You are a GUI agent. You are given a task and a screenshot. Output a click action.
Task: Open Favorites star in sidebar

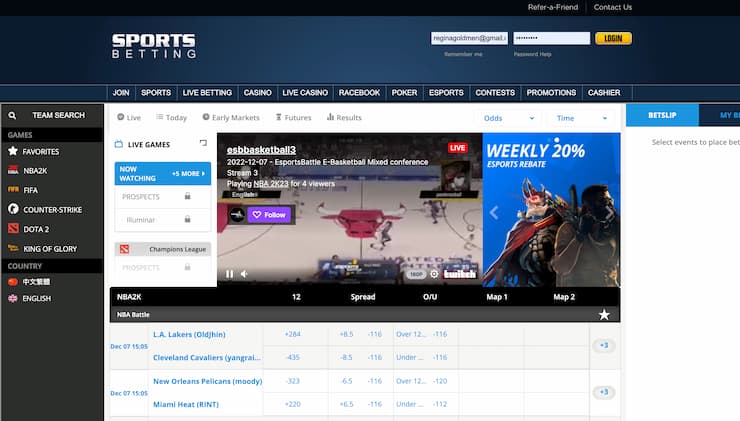[x=13, y=151]
